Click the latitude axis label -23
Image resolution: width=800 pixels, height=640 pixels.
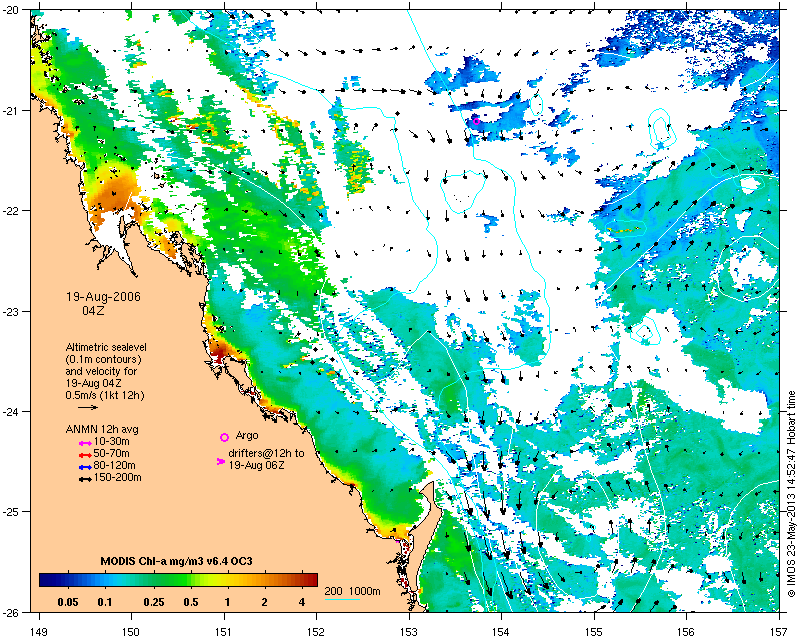10,311
